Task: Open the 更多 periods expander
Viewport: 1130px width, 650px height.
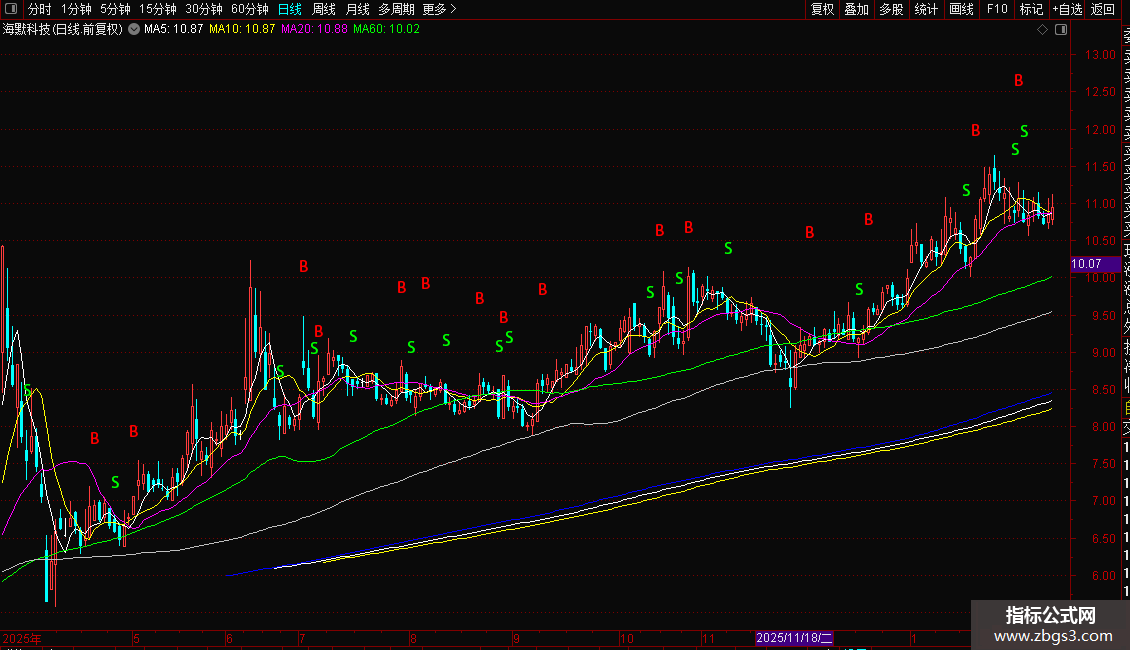Action: [x=439, y=9]
